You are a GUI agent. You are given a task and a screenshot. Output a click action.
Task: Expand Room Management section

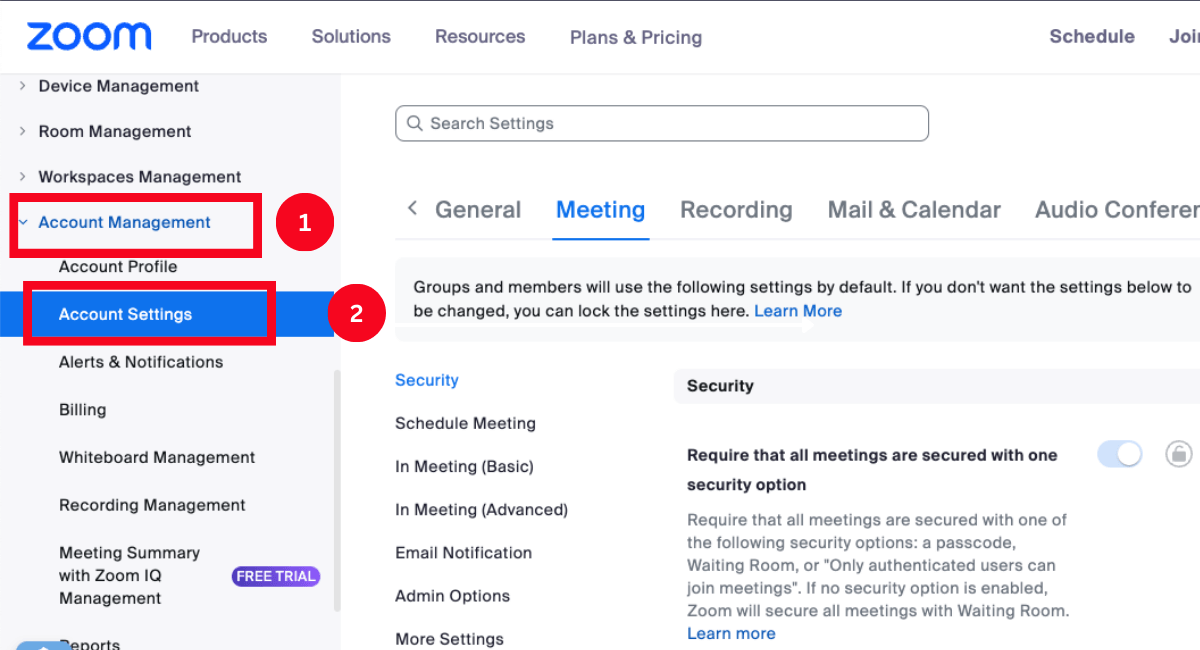click(x=23, y=131)
